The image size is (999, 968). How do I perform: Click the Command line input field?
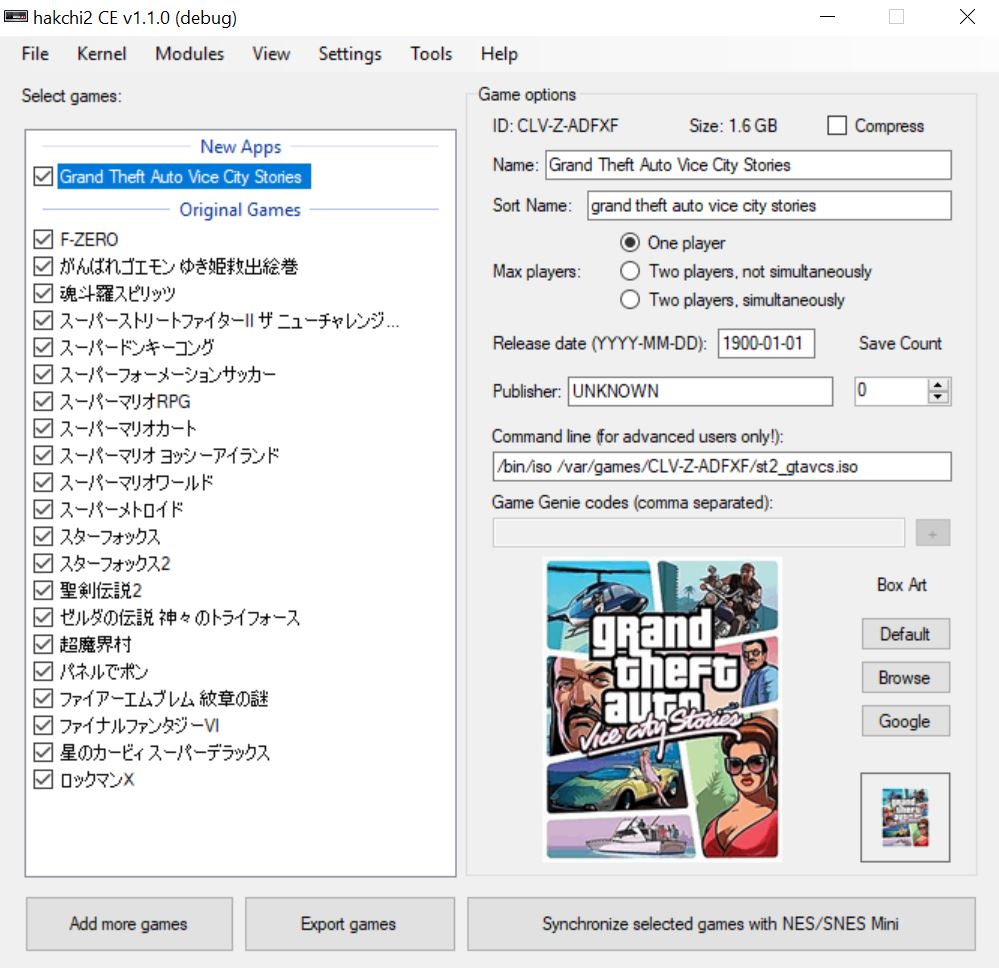722,466
